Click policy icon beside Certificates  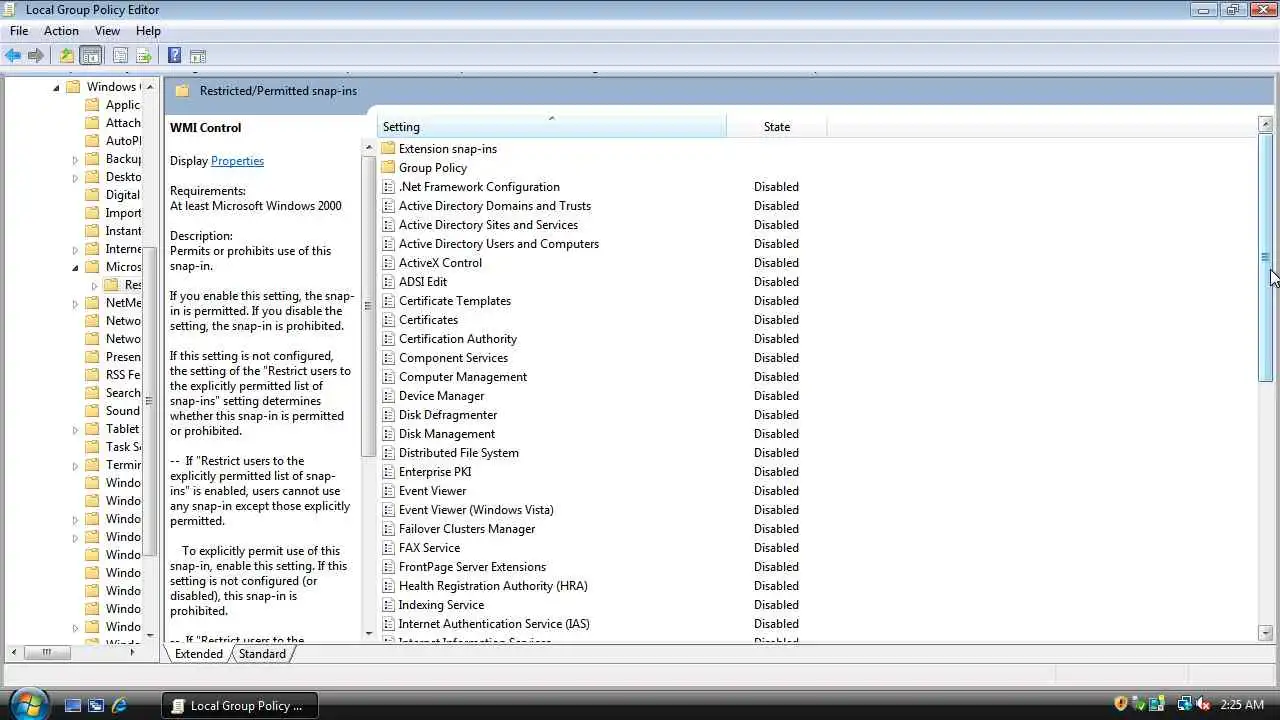(x=389, y=320)
